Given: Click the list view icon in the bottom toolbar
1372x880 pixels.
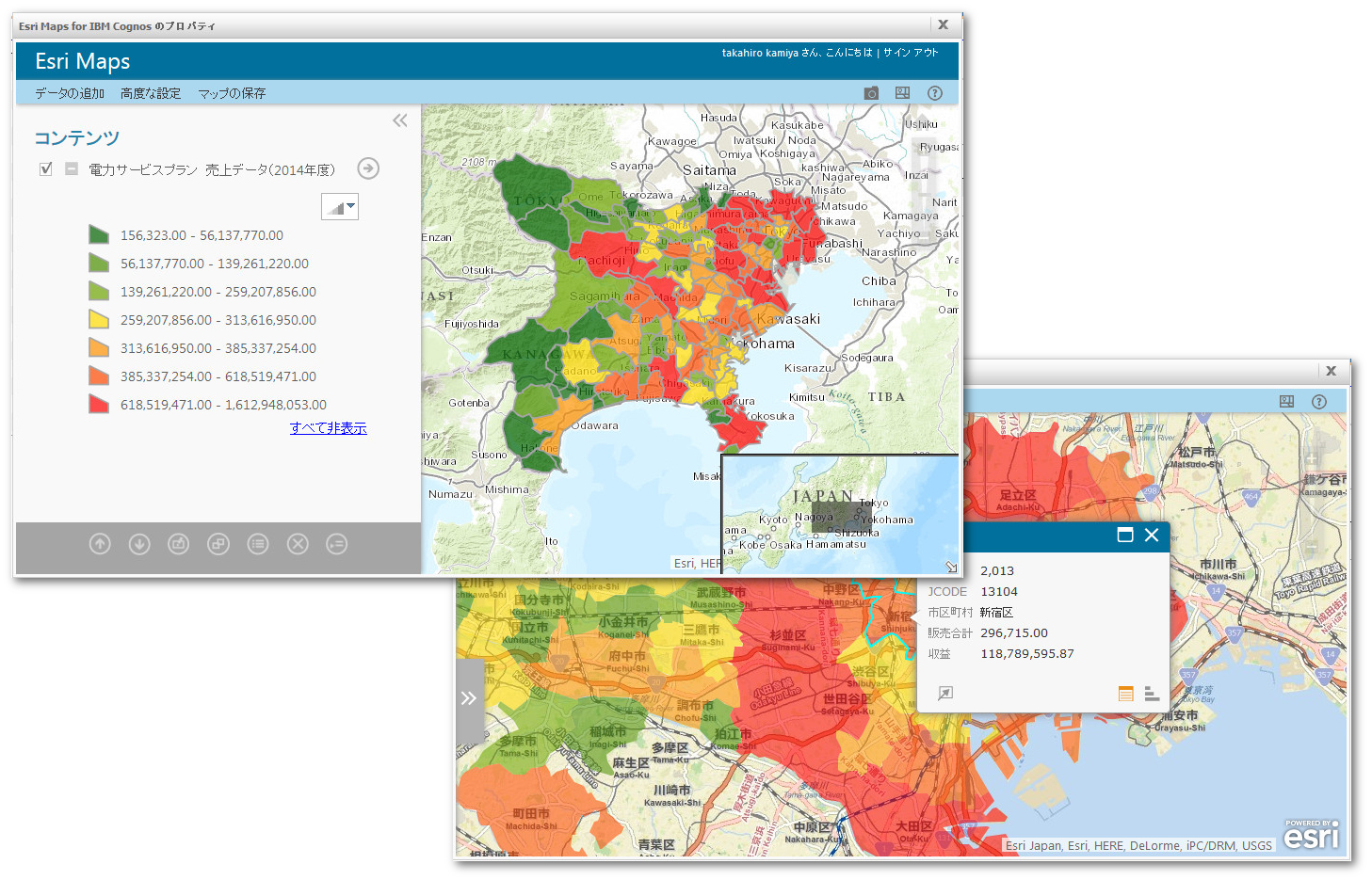Looking at the screenshot, I should click(258, 544).
